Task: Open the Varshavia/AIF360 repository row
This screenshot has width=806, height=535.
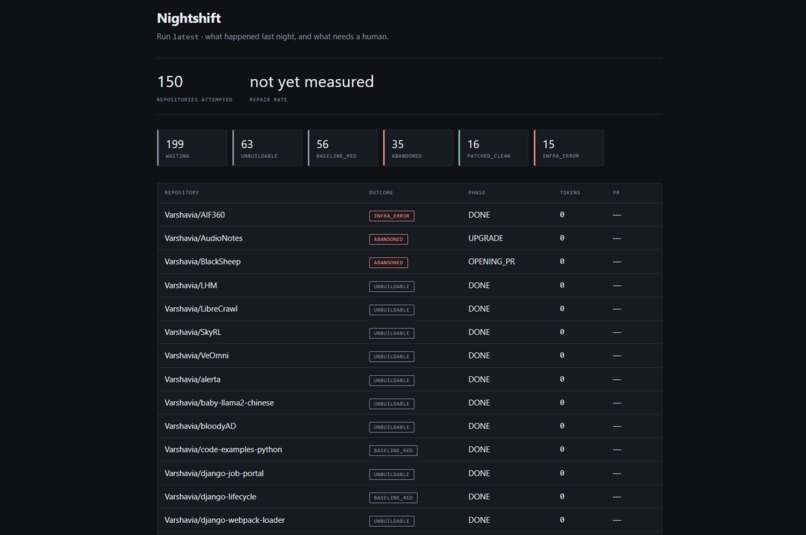Action: 409,215
